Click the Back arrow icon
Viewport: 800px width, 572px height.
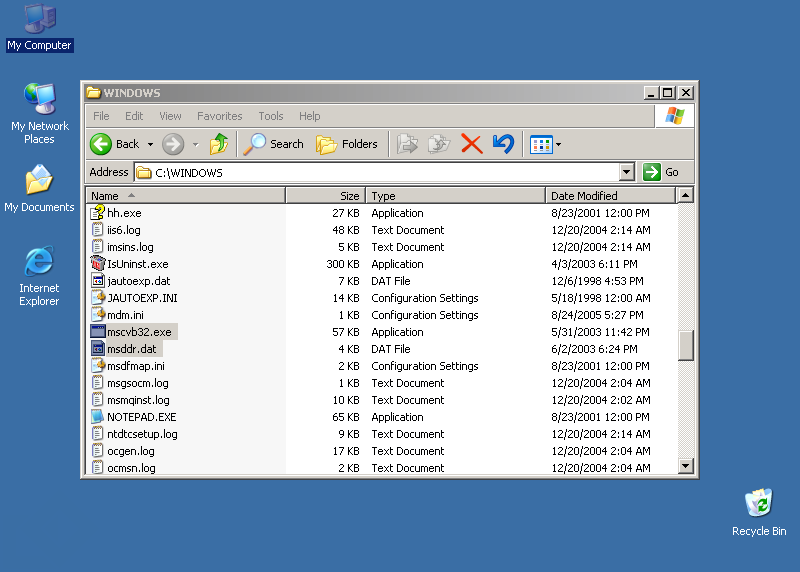(101, 144)
